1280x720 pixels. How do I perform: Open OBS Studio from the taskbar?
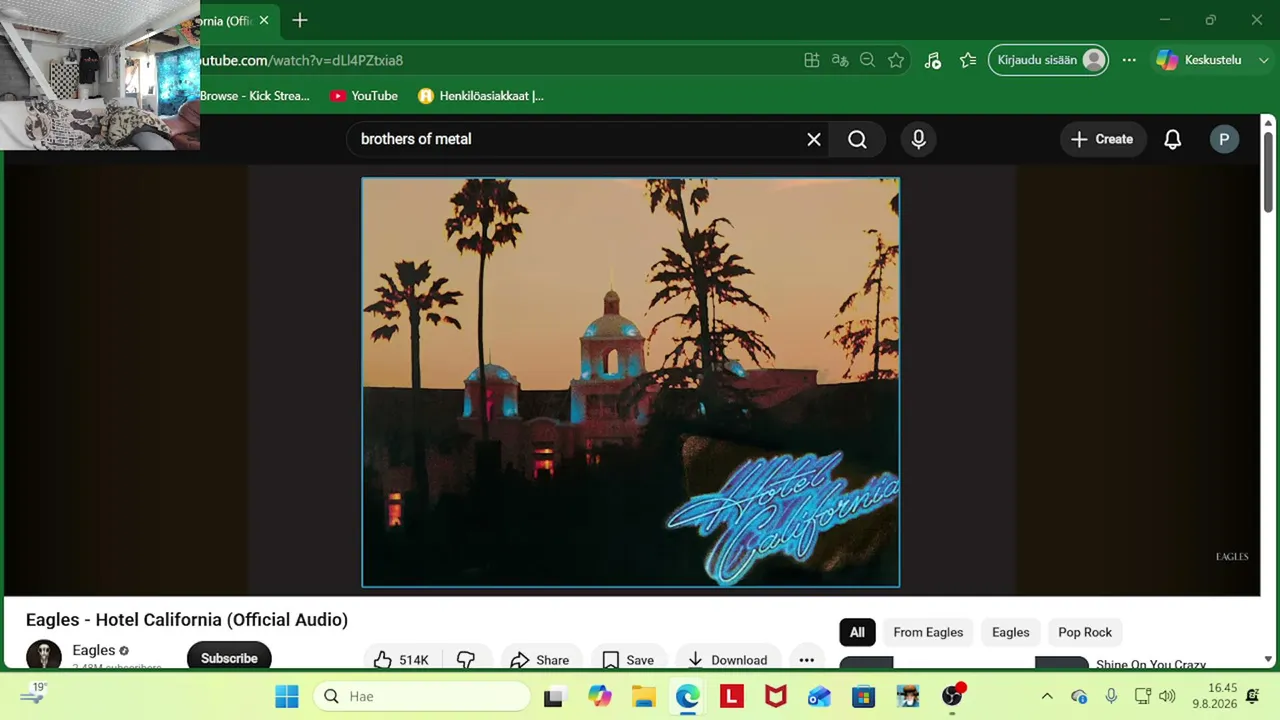tap(952, 696)
